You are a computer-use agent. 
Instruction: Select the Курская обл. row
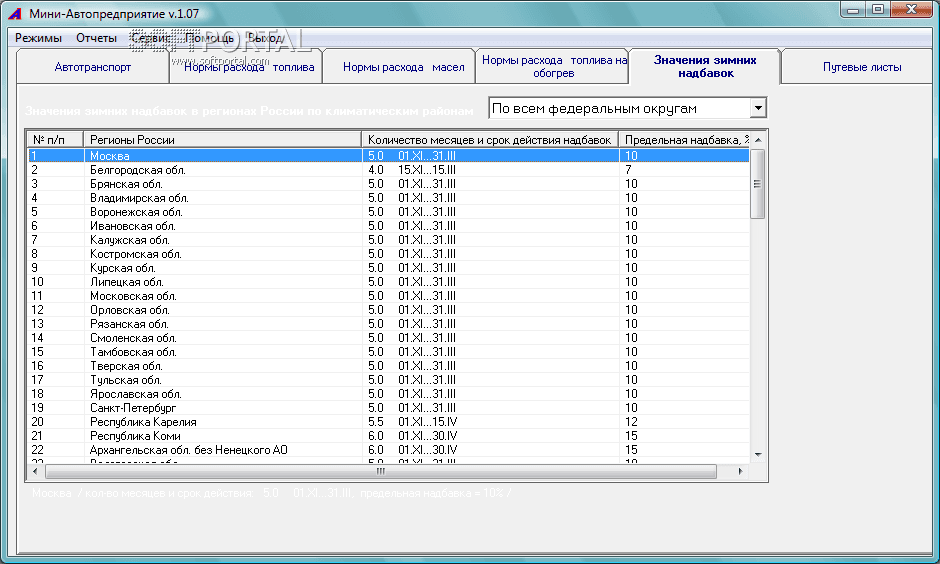(x=388, y=268)
